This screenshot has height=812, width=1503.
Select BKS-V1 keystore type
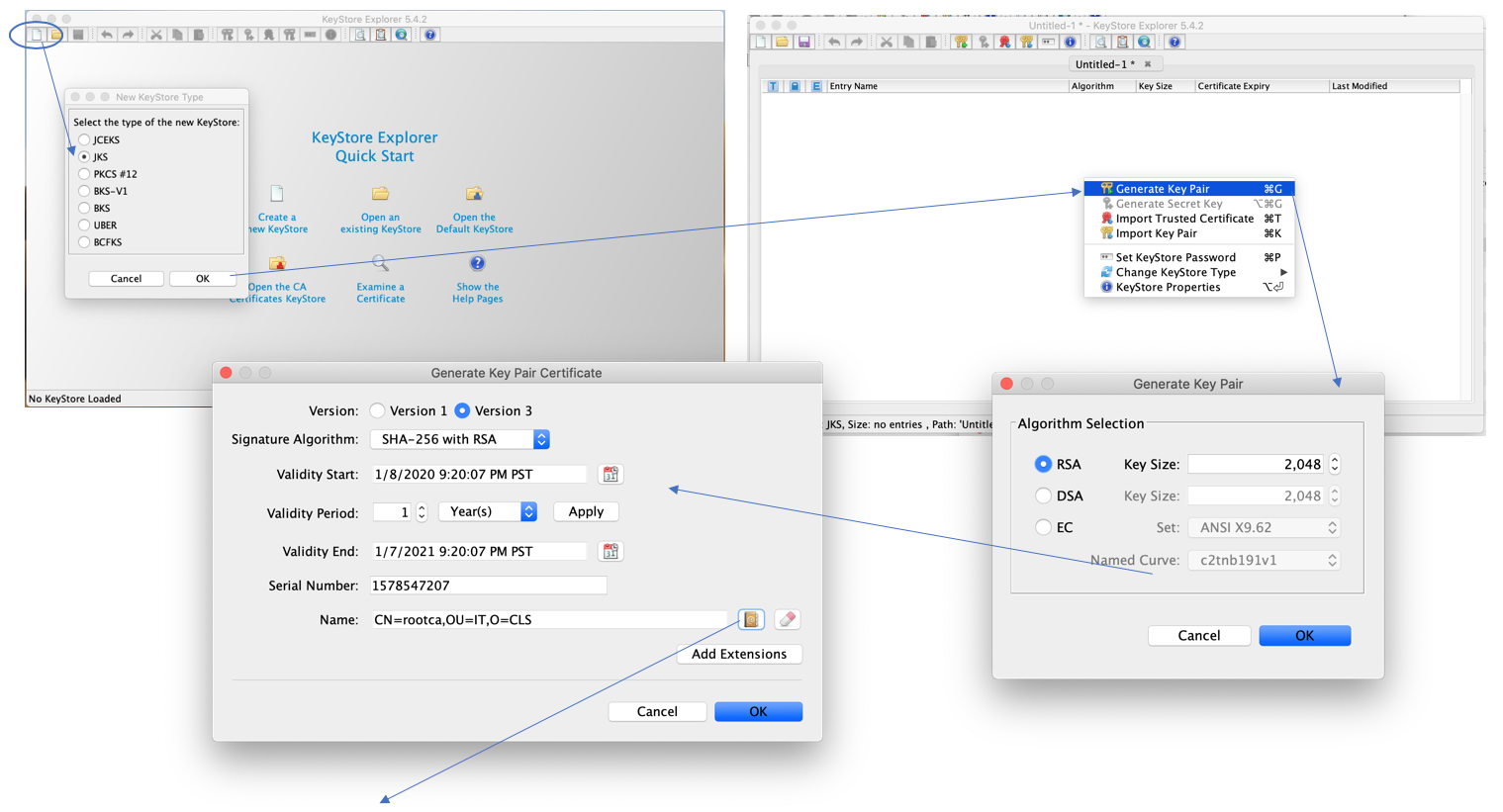pyautogui.click(x=84, y=191)
